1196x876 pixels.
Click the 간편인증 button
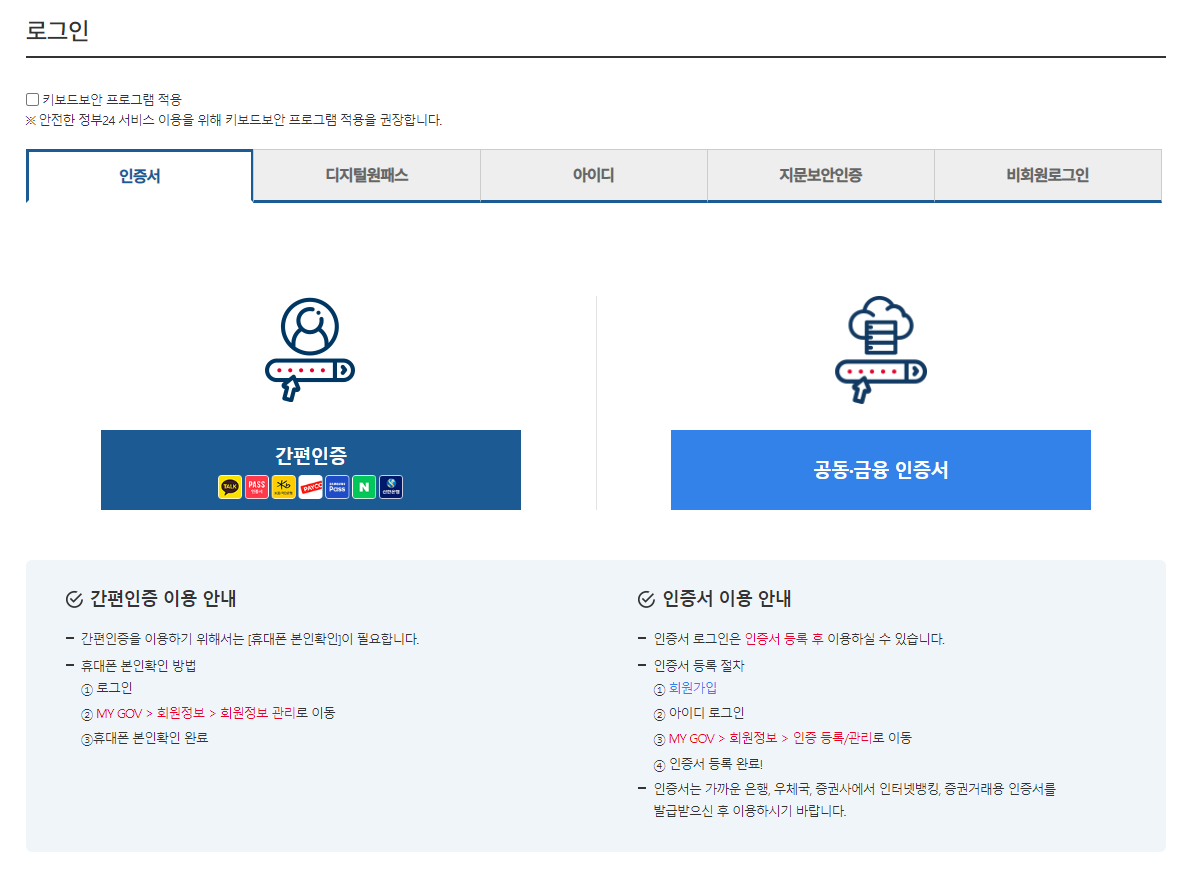coord(310,469)
